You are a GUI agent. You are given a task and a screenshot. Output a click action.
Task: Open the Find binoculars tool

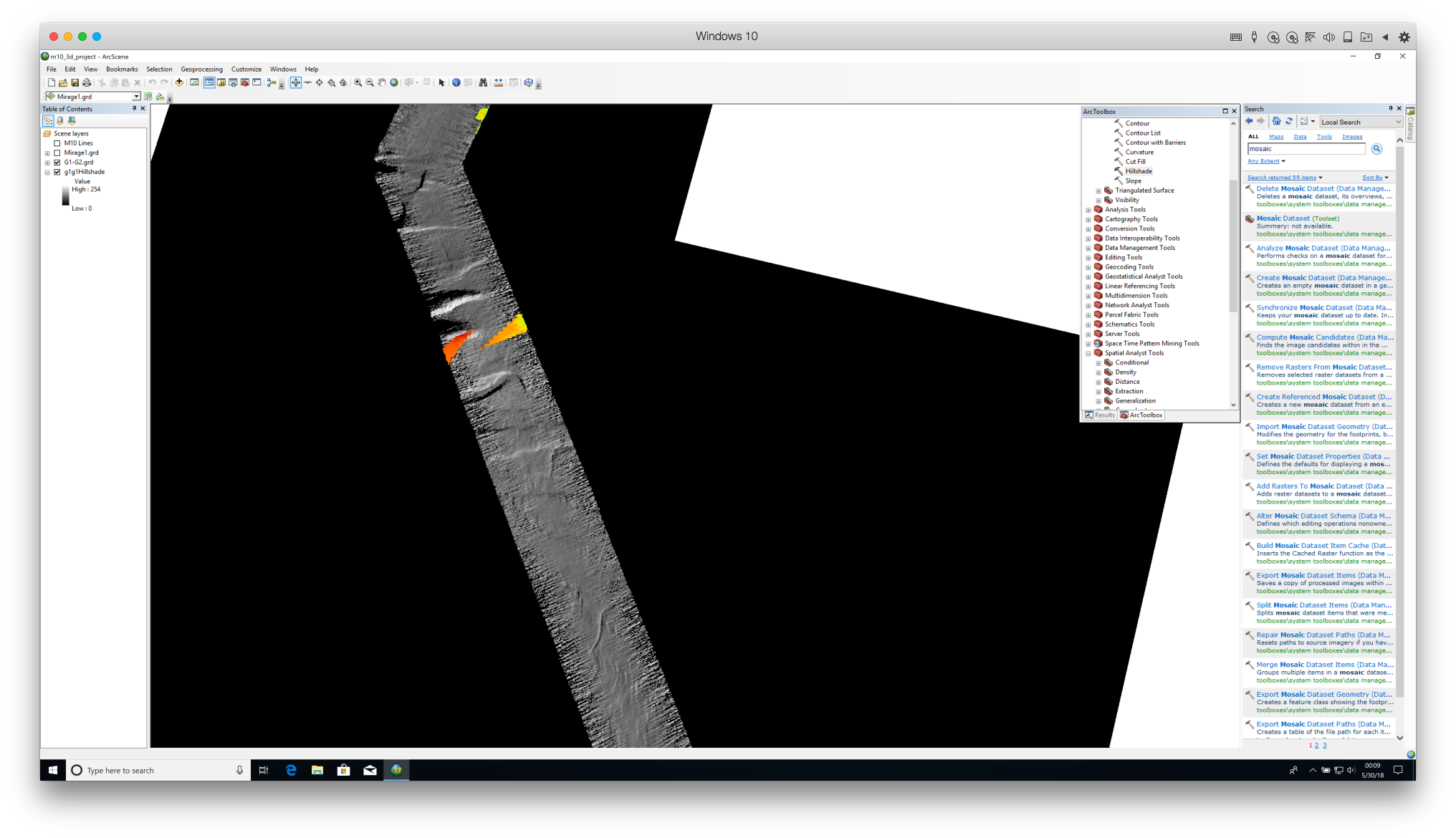484,83
